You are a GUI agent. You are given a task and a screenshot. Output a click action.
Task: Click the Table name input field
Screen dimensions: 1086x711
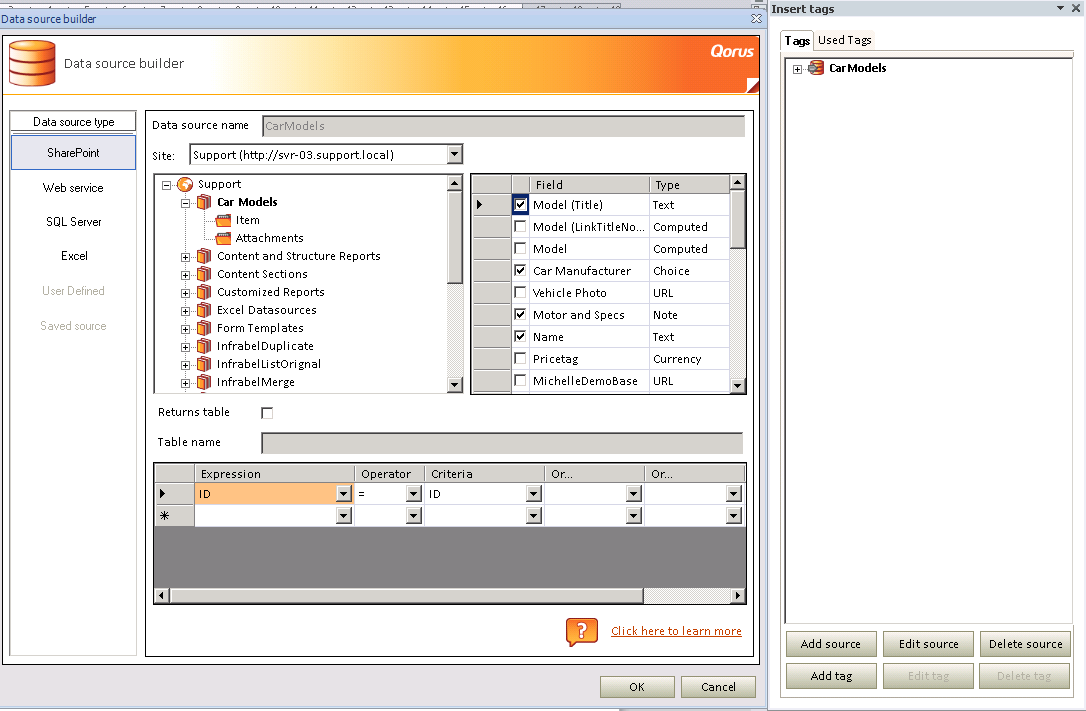tap(502, 443)
